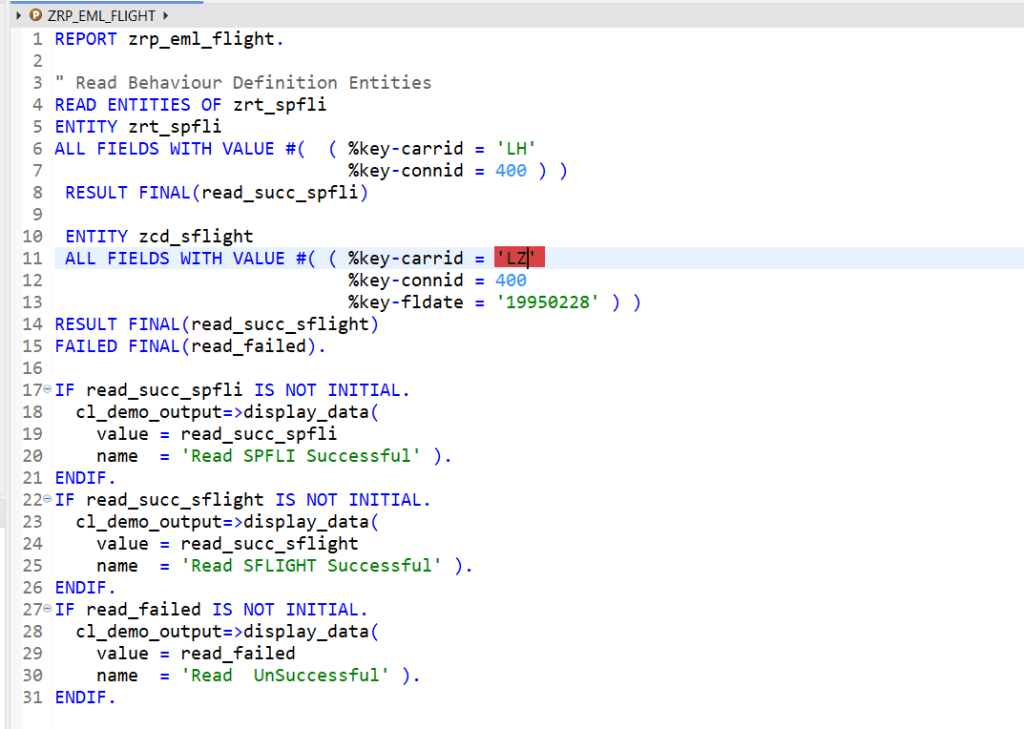Viewport: 1024px width, 729px height.
Task: Click %key-fldate on line 13
Action: point(406,302)
